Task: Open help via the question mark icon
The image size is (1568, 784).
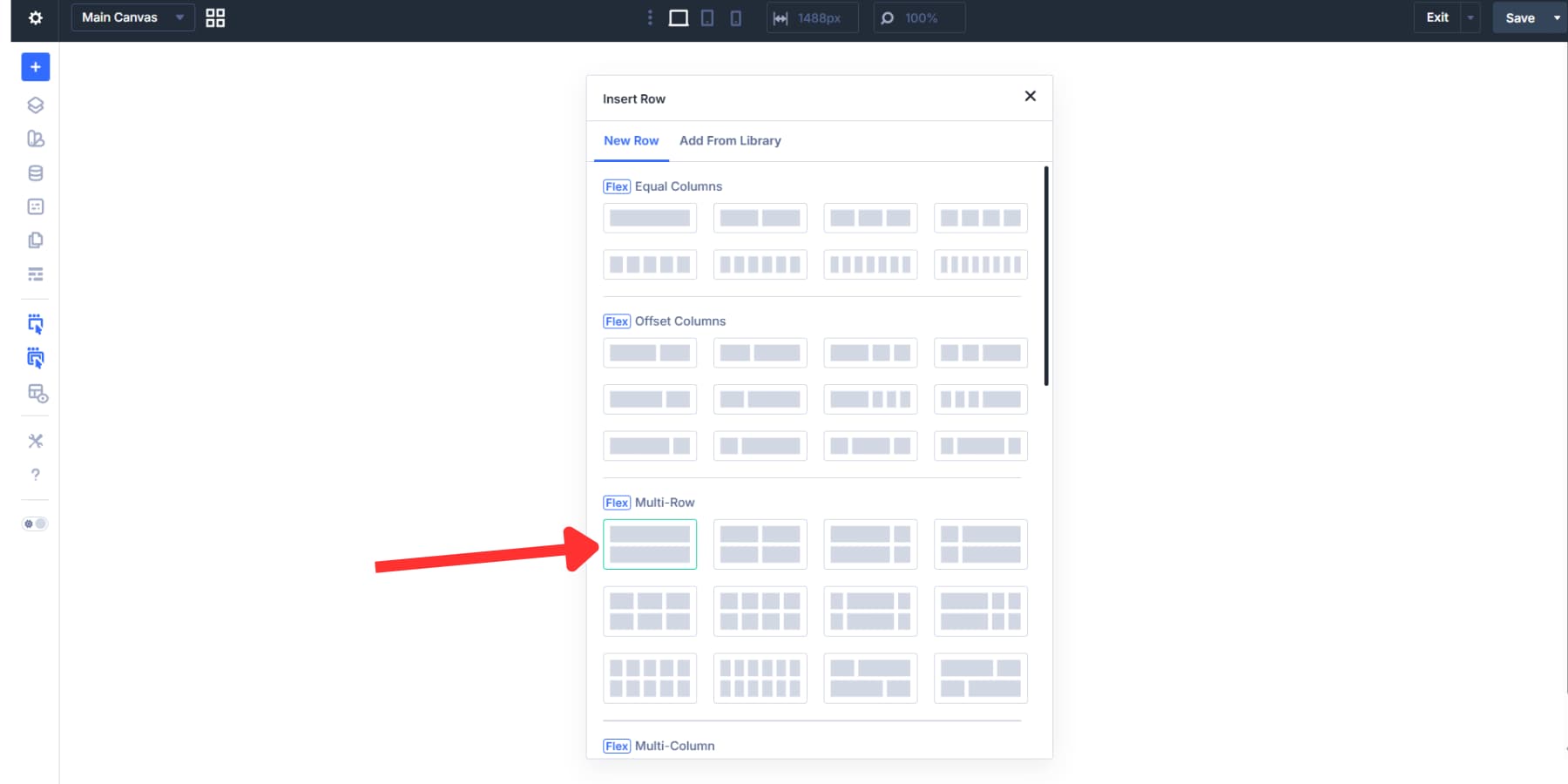Action: point(35,474)
